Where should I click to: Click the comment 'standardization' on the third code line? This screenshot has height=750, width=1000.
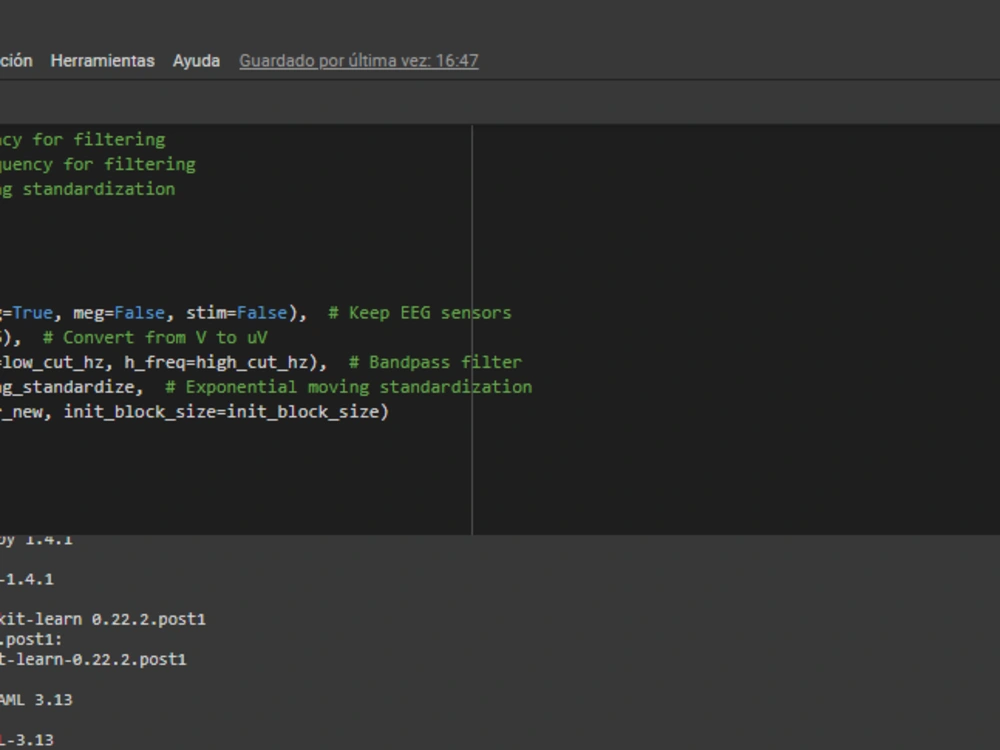click(x=99, y=189)
